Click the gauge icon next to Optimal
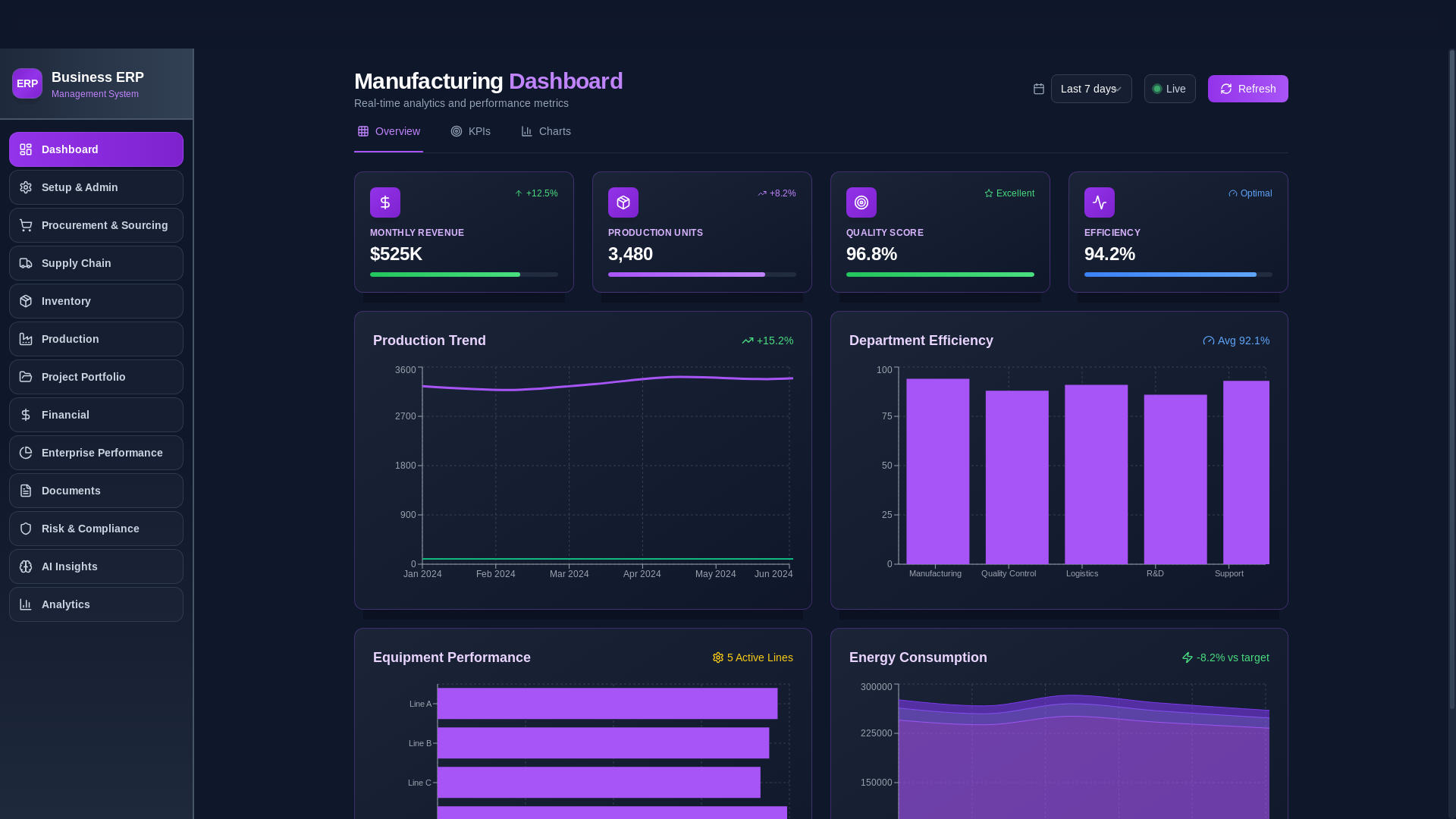1456x819 pixels. [1233, 193]
